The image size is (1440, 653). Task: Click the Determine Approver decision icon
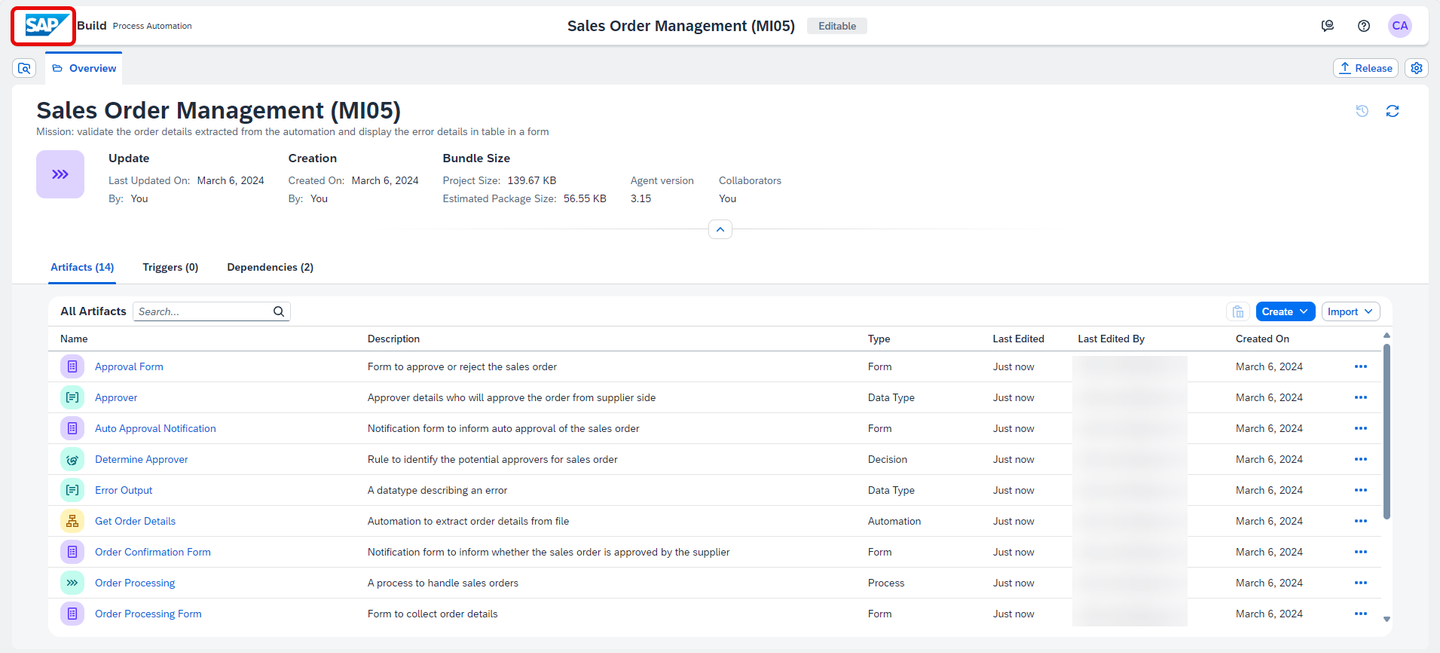click(x=72, y=460)
